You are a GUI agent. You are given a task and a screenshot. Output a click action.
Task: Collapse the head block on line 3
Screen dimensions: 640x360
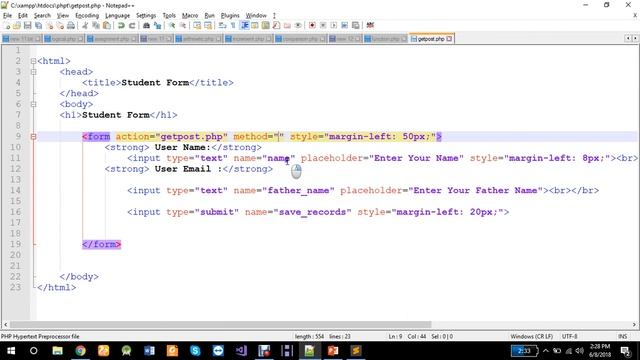[x=33, y=72]
